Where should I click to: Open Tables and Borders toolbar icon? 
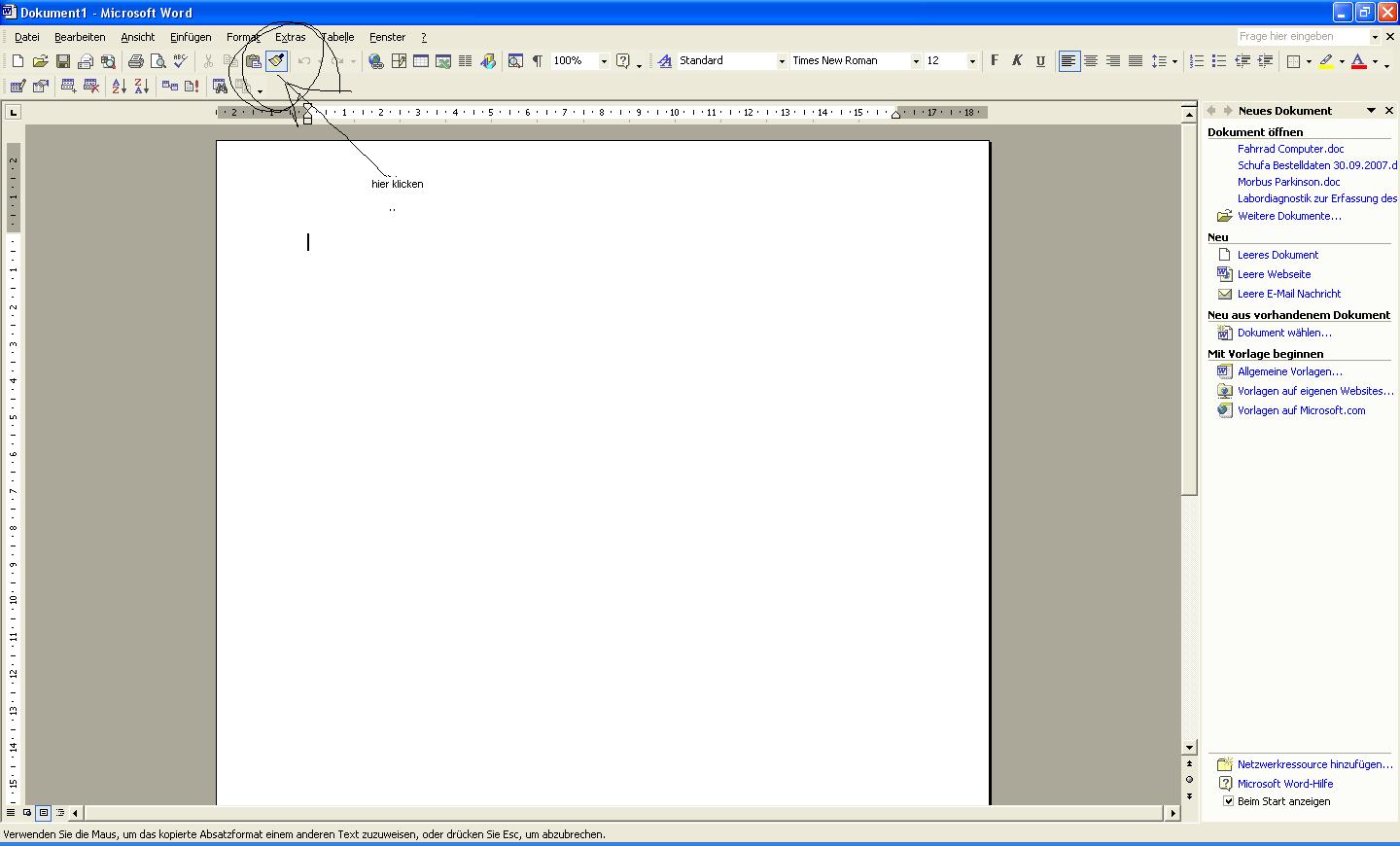(x=399, y=61)
